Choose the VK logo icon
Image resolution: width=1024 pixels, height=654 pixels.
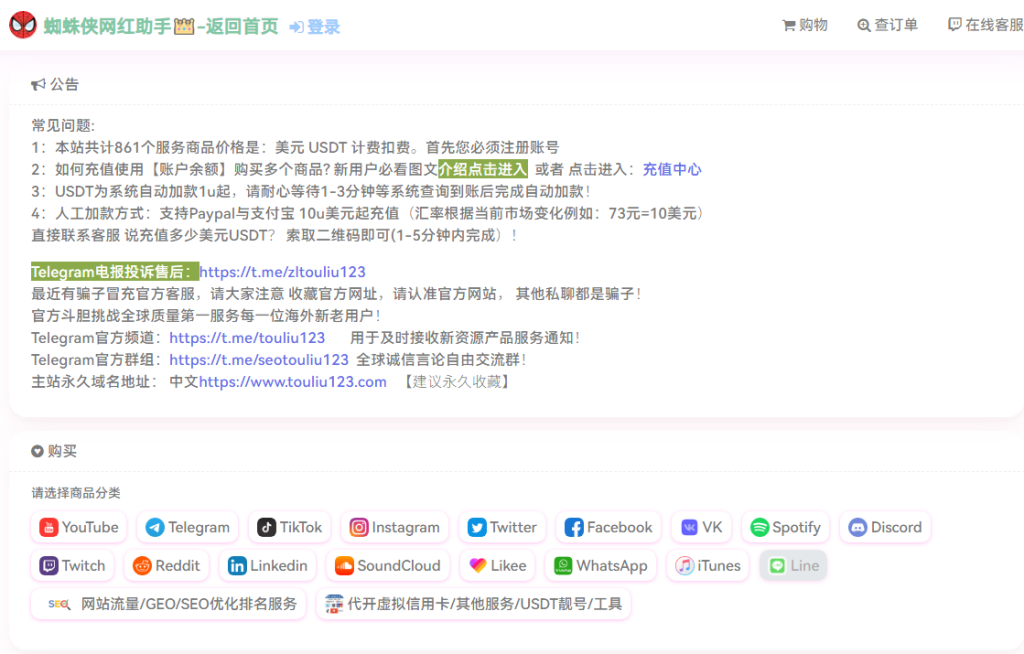tap(689, 527)
